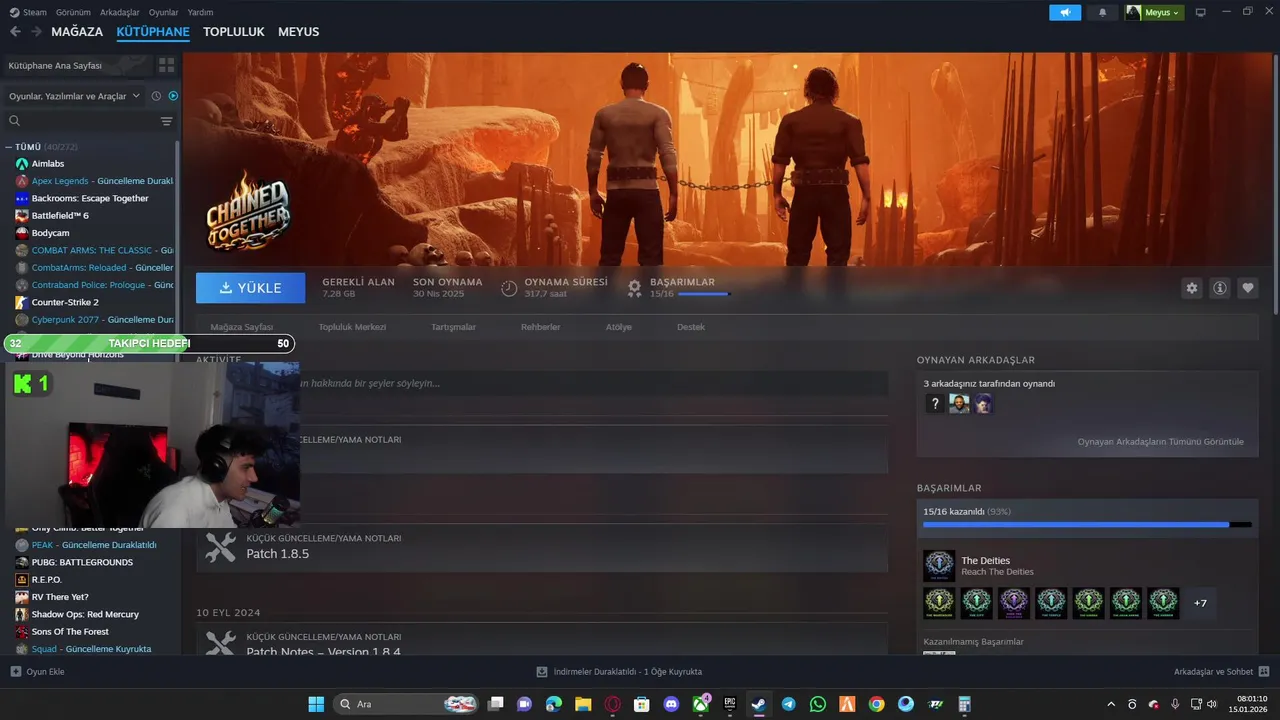Click the play time clock icon
The height and width of the screenshot is (720, 1280).
tap(509, 288)
